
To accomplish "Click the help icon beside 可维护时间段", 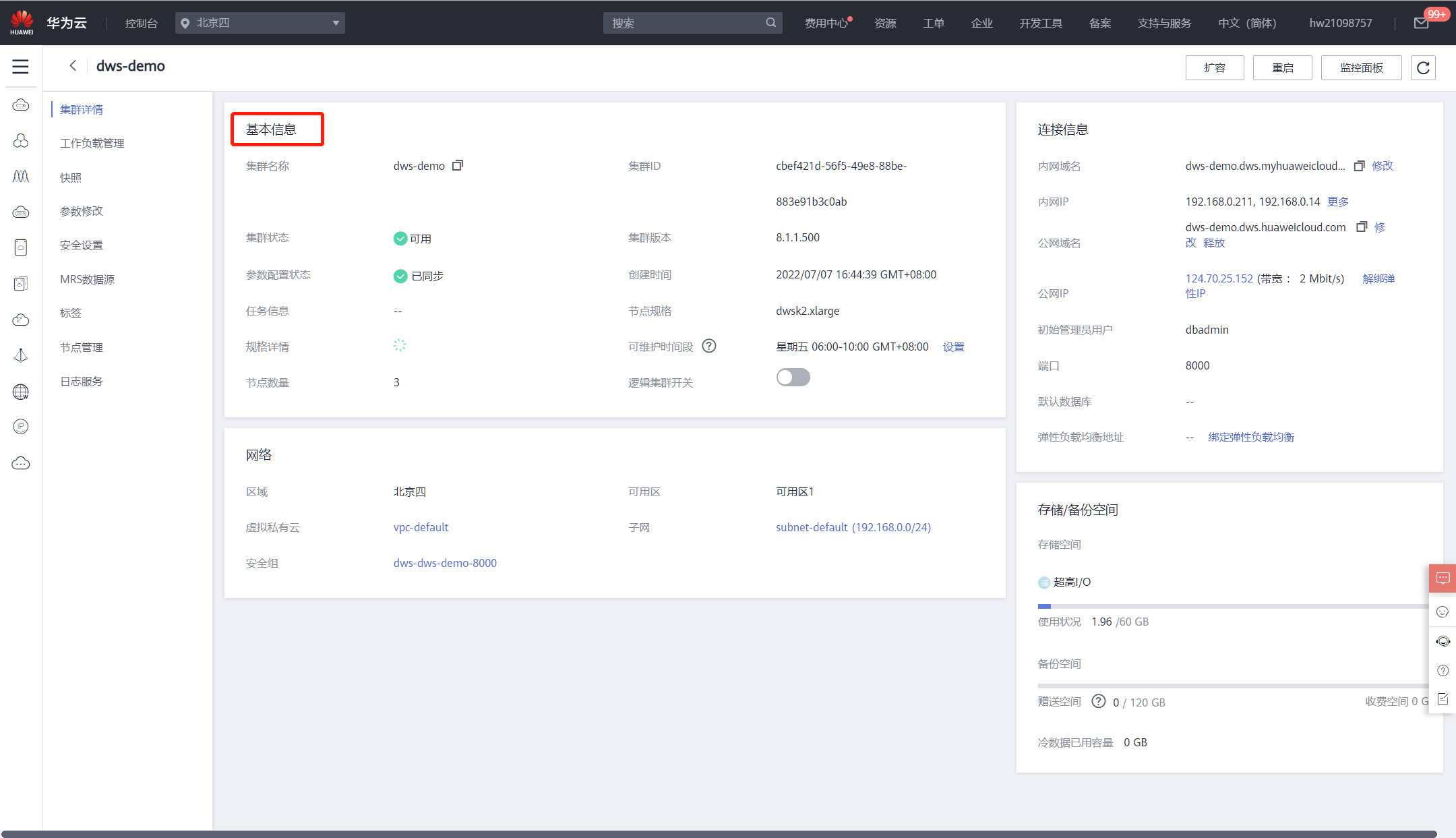I will click(709, 346).
